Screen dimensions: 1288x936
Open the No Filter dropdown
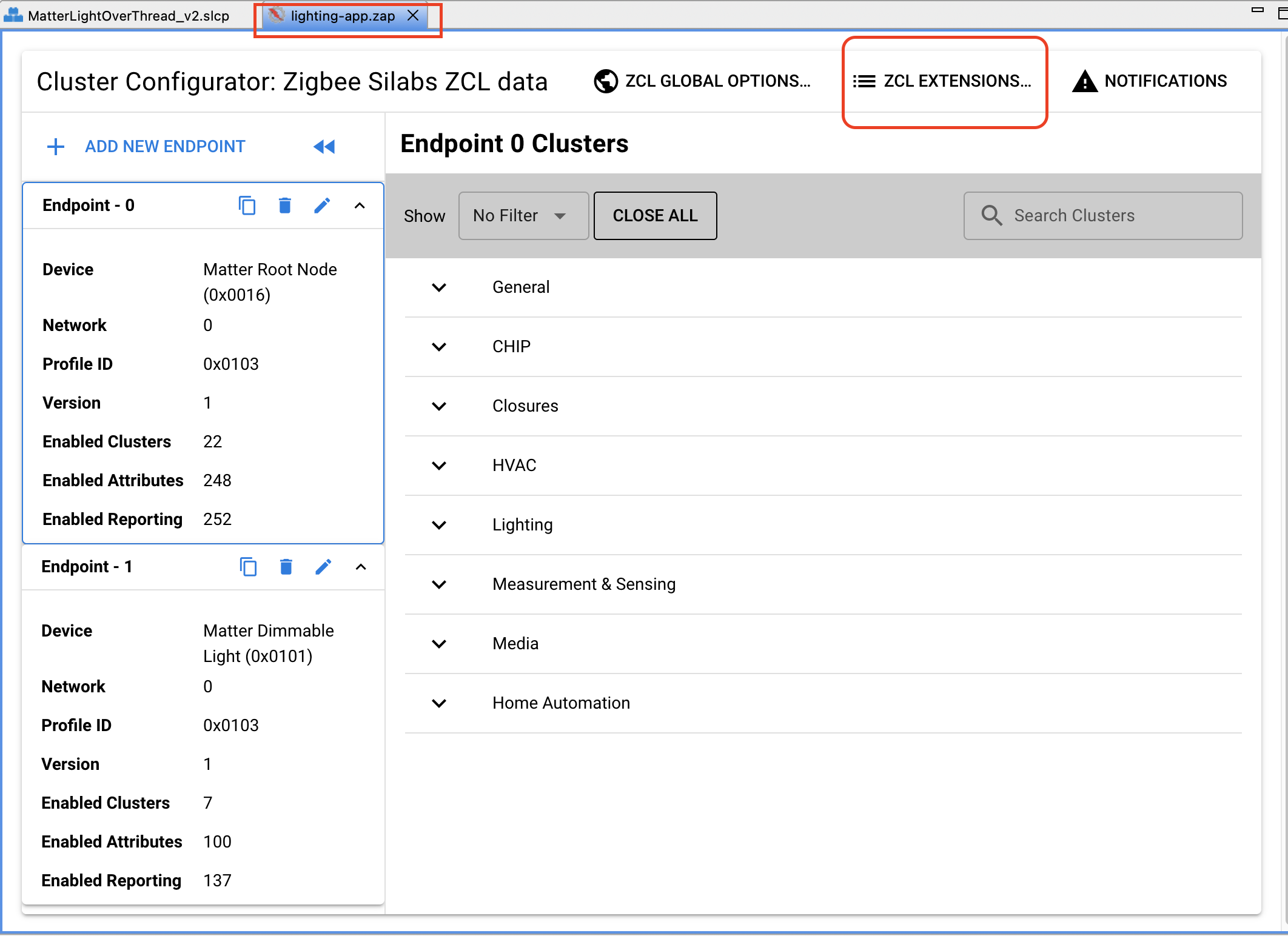coord(523,216)
